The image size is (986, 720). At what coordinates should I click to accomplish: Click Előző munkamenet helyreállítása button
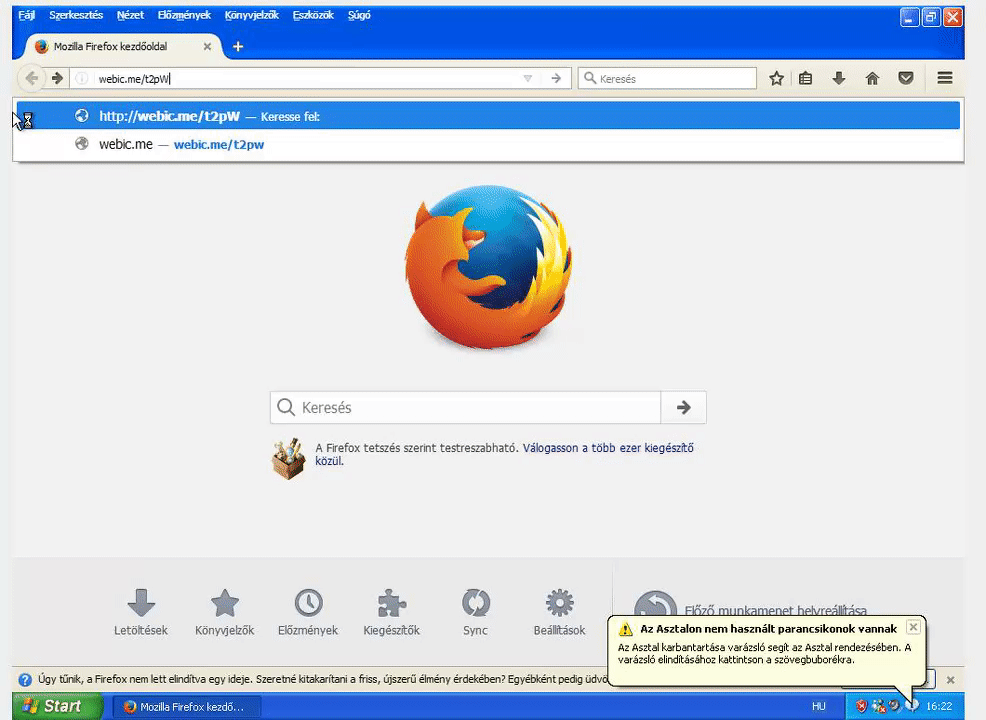pyautogui.click(x=751, y=607)
